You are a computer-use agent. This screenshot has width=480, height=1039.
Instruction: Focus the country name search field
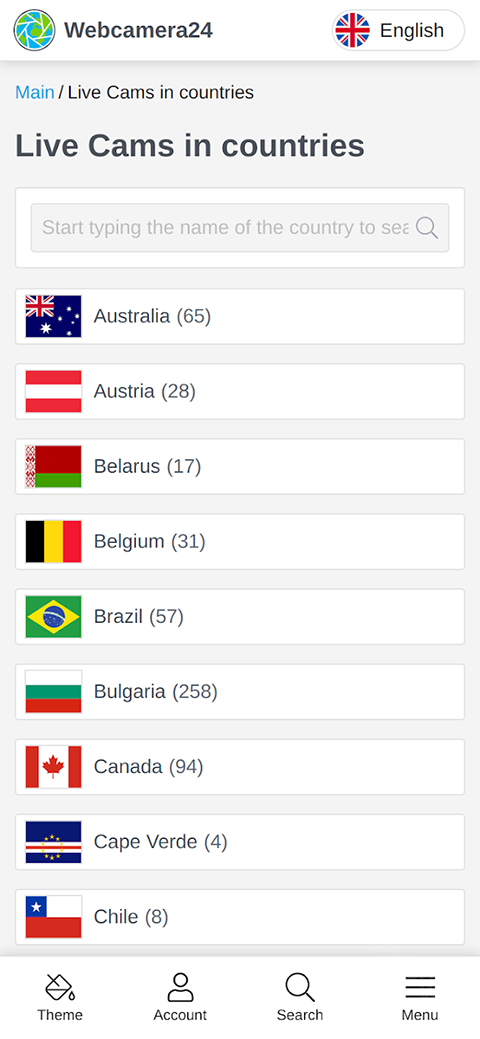240,228
